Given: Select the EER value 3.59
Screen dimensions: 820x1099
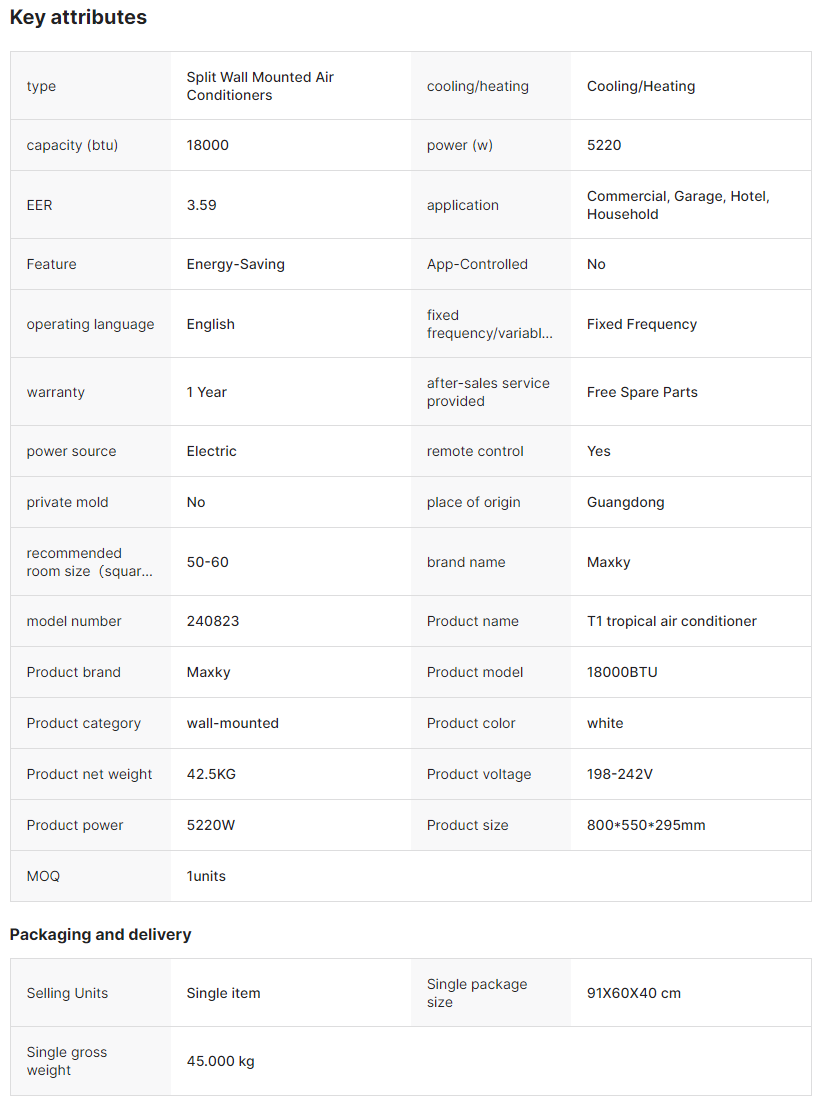Looking at the screenshot, I should [201, 205].
